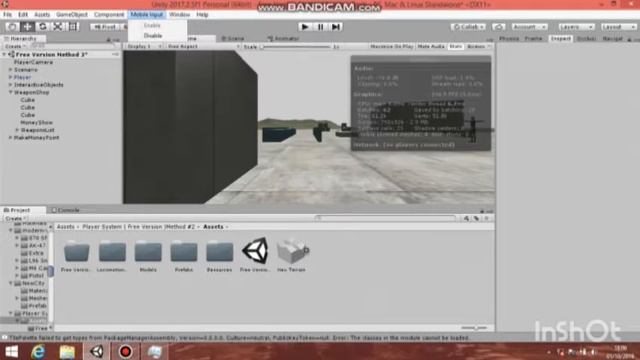This screenshot has height=360, width=640.
Task: Start Play mode with the Play button
Action: tap(304, 27)
